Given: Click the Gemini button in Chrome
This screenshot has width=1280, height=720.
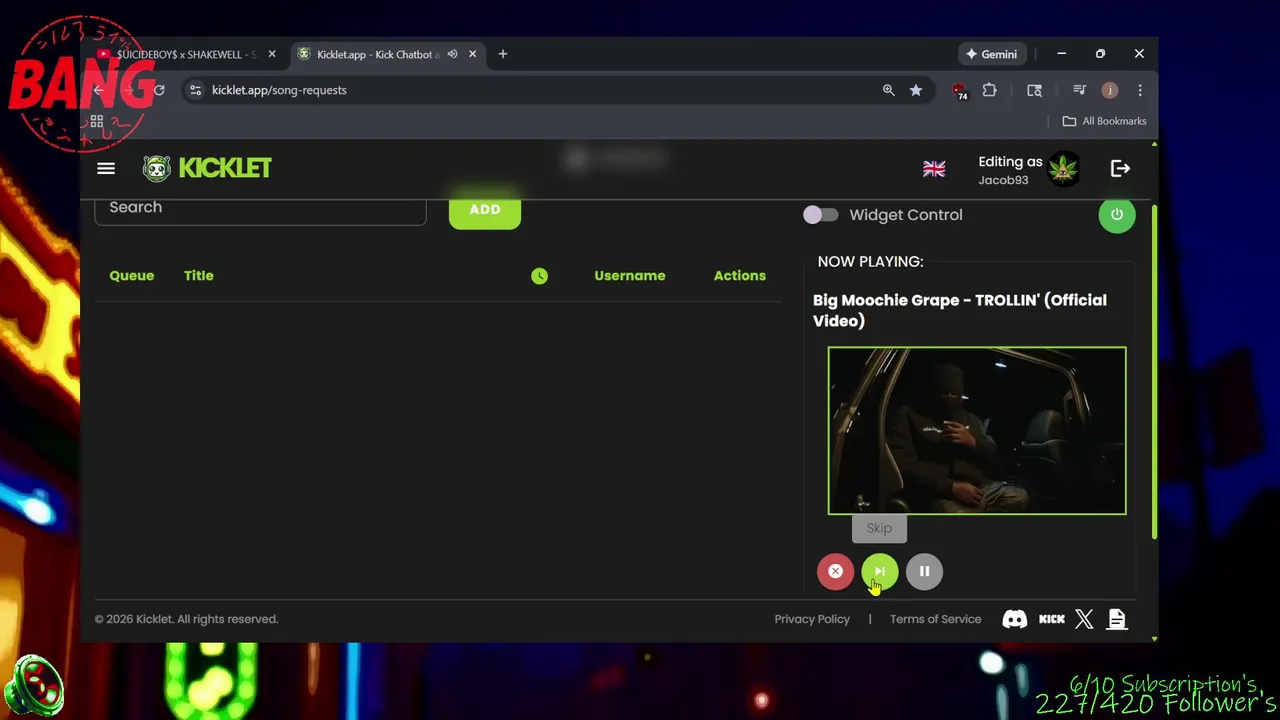Looking at the screenshot, I should [x=991, y=54].
